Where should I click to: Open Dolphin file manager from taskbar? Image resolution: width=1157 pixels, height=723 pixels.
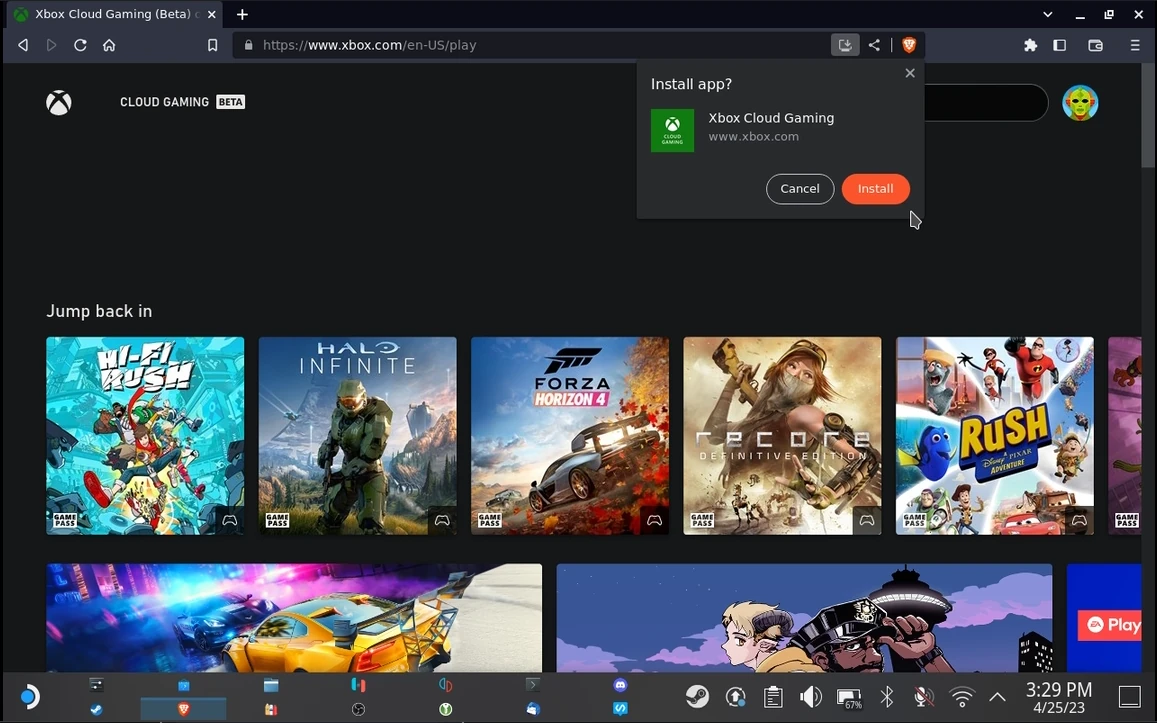(271, 685)
